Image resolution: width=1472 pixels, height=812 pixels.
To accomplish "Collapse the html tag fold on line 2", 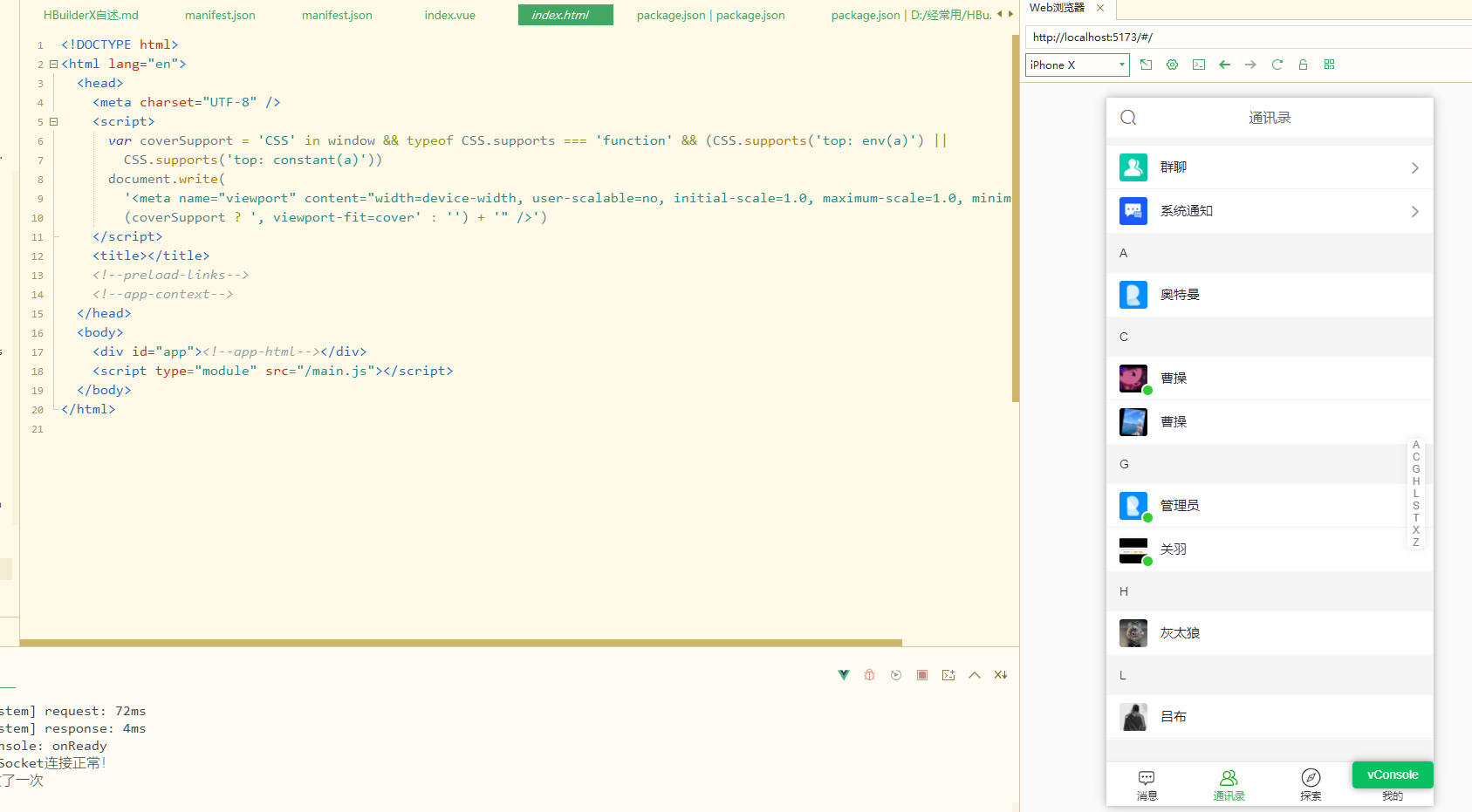I will click(53, 64).
